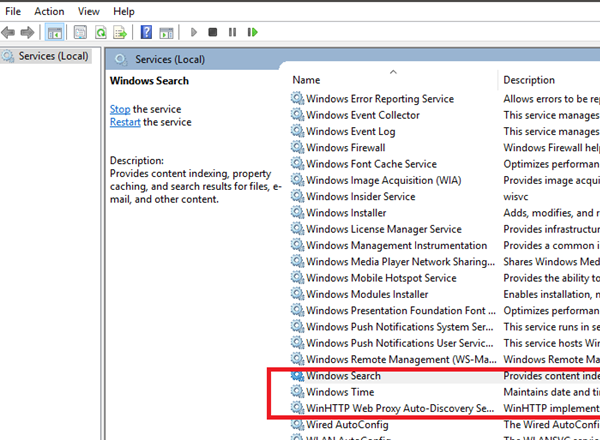Viewport: 600px width, 440px height.
Task: Click the Stop the service link
Action: point(120,109)
